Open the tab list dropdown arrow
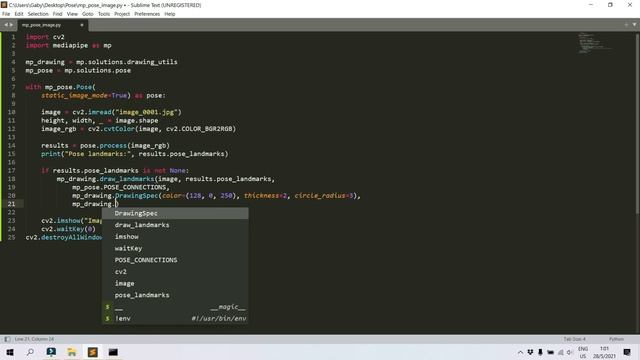This screenshot has width=640, height=360. tap(634, 25)
